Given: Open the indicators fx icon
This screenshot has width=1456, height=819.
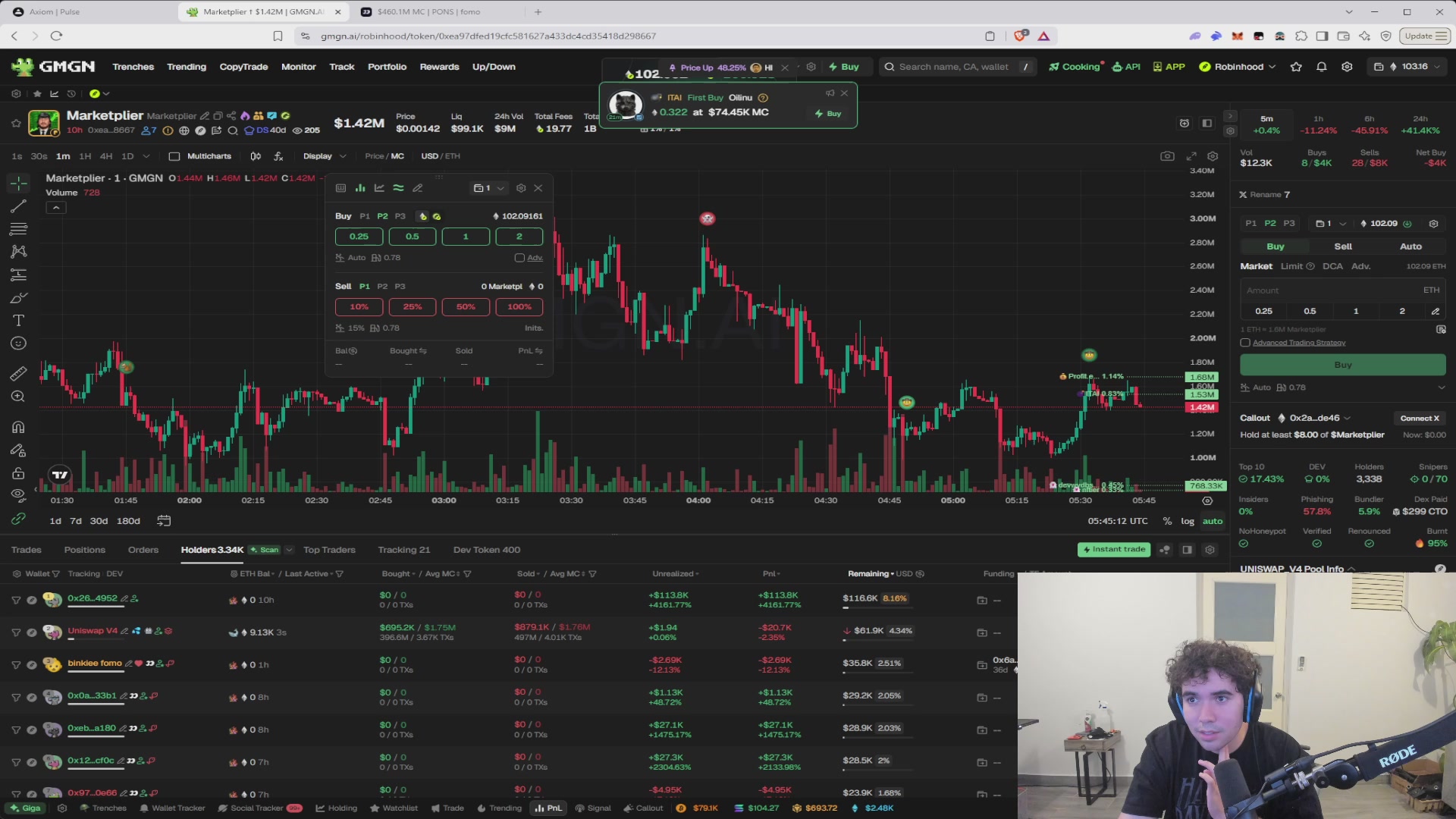Looking at the screenshot, I should pyautogui.click(x=278, y=156).
